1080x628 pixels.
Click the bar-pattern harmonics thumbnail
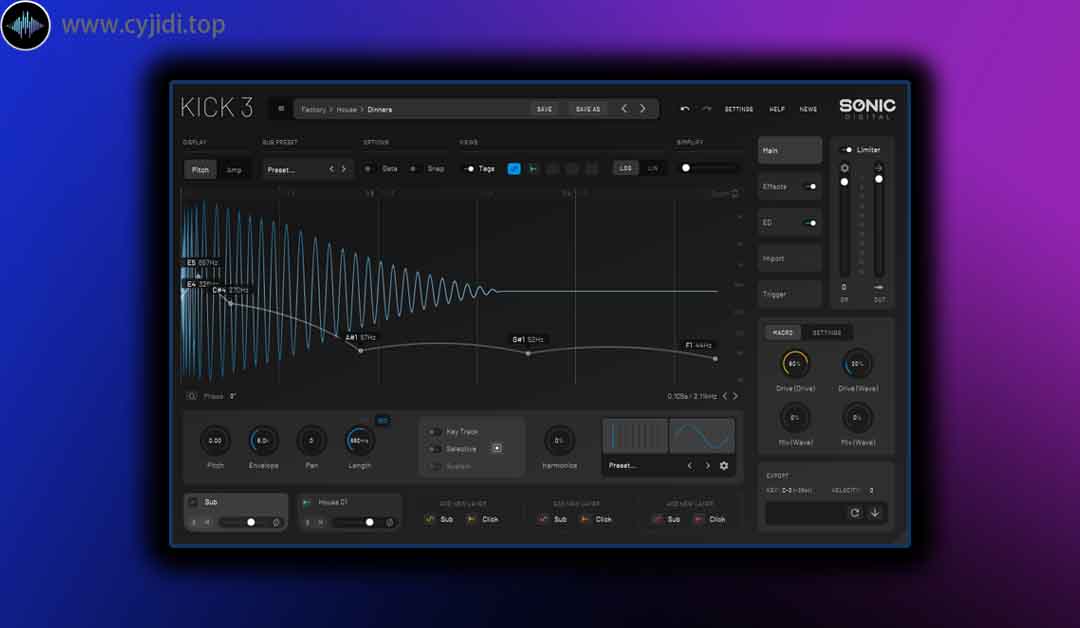pyautogui.click(x=635, y=436)
